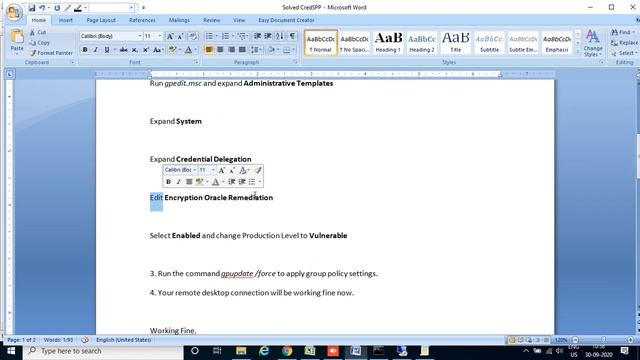
Task: Click Clear Formatting icon in ribbon
Action: [193, 36]
